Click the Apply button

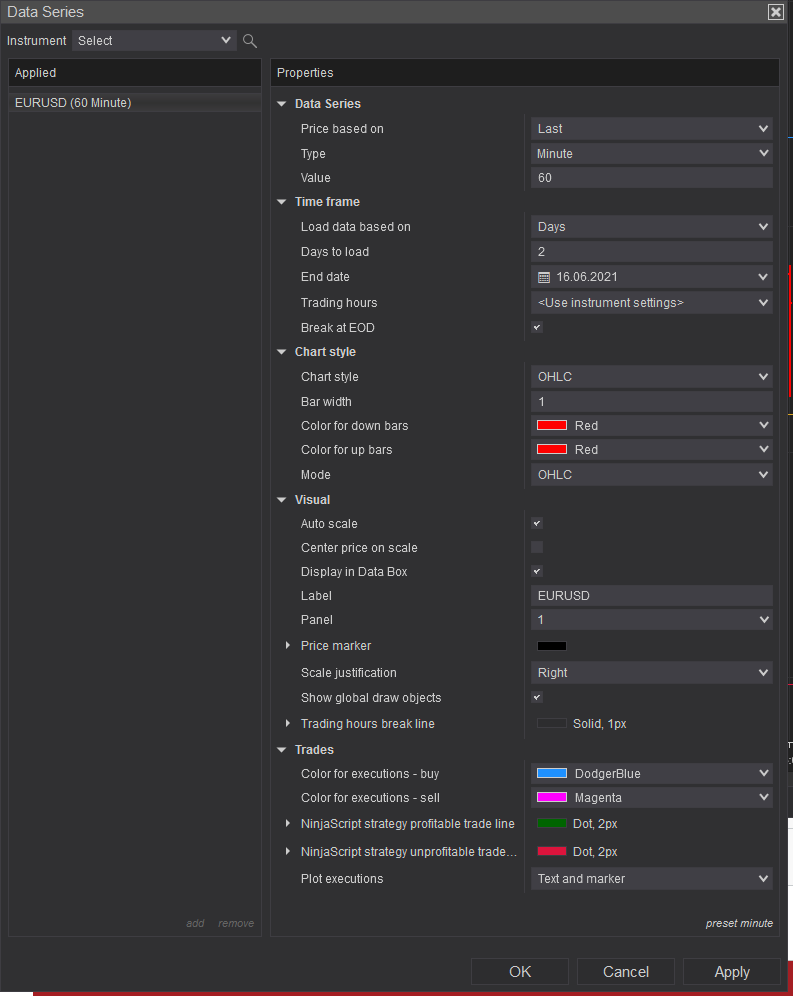[x=732, y=972]
